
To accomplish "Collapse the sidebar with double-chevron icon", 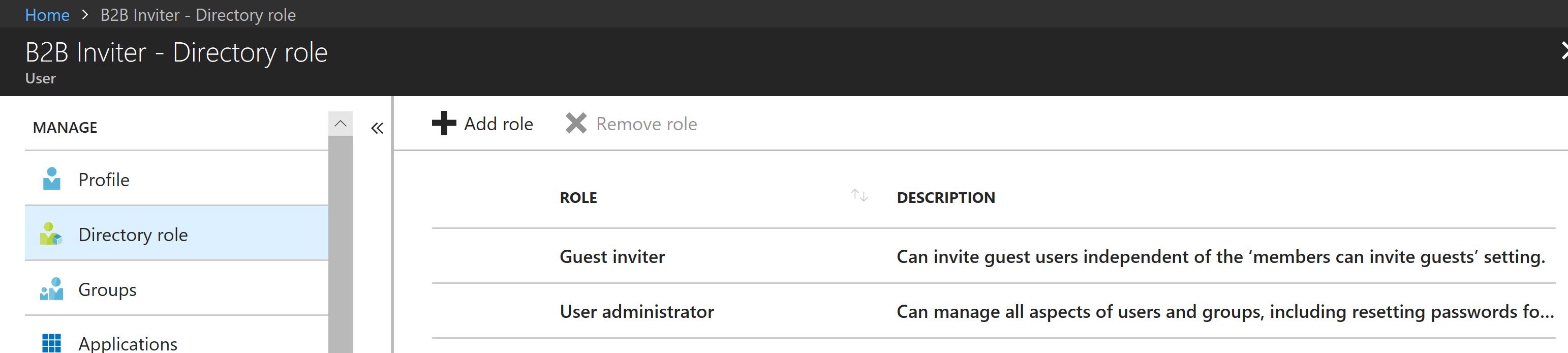I will point(378,128).
